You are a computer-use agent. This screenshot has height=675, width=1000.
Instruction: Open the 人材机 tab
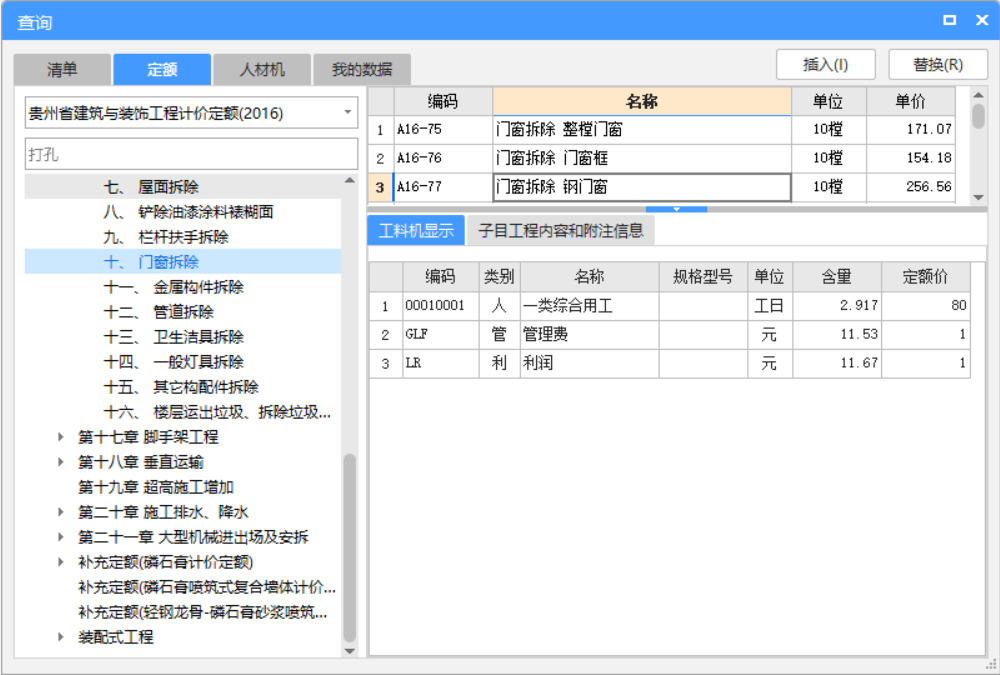pyautogui.click(x=262, y=70)
